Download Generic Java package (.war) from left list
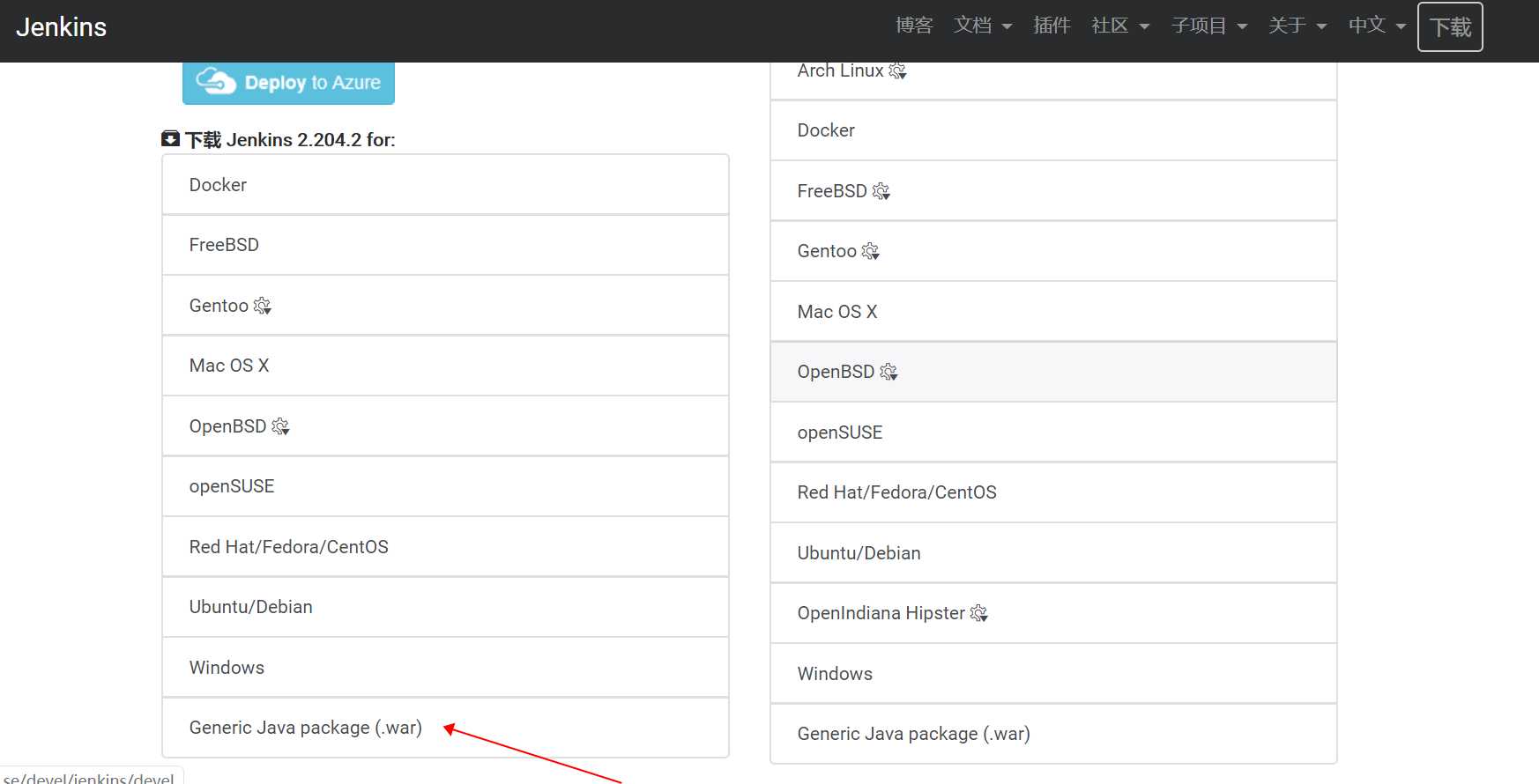The image size is (1539, 784). coord(445,728)
